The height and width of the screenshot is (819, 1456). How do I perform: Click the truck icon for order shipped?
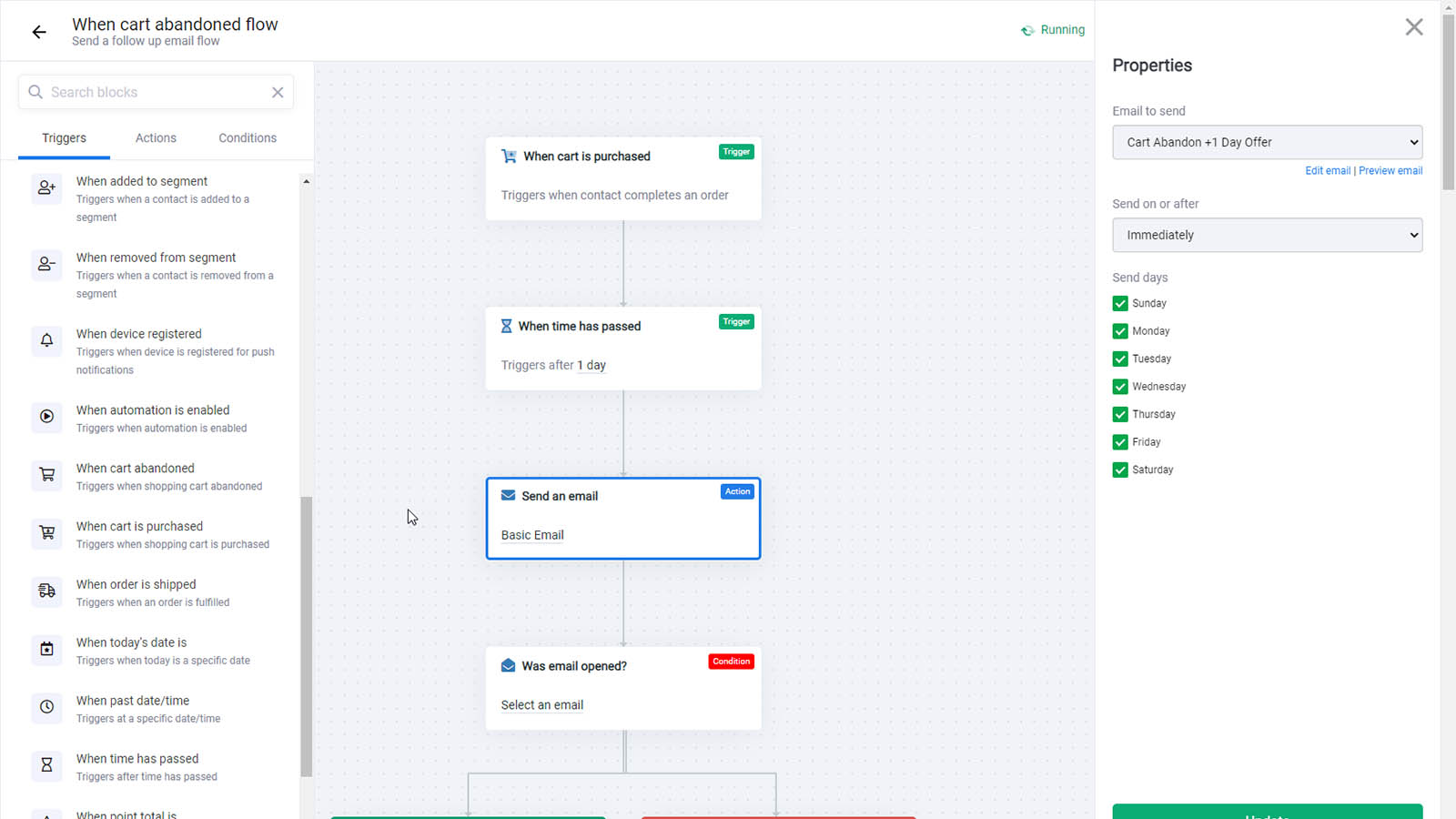point(46,591)
